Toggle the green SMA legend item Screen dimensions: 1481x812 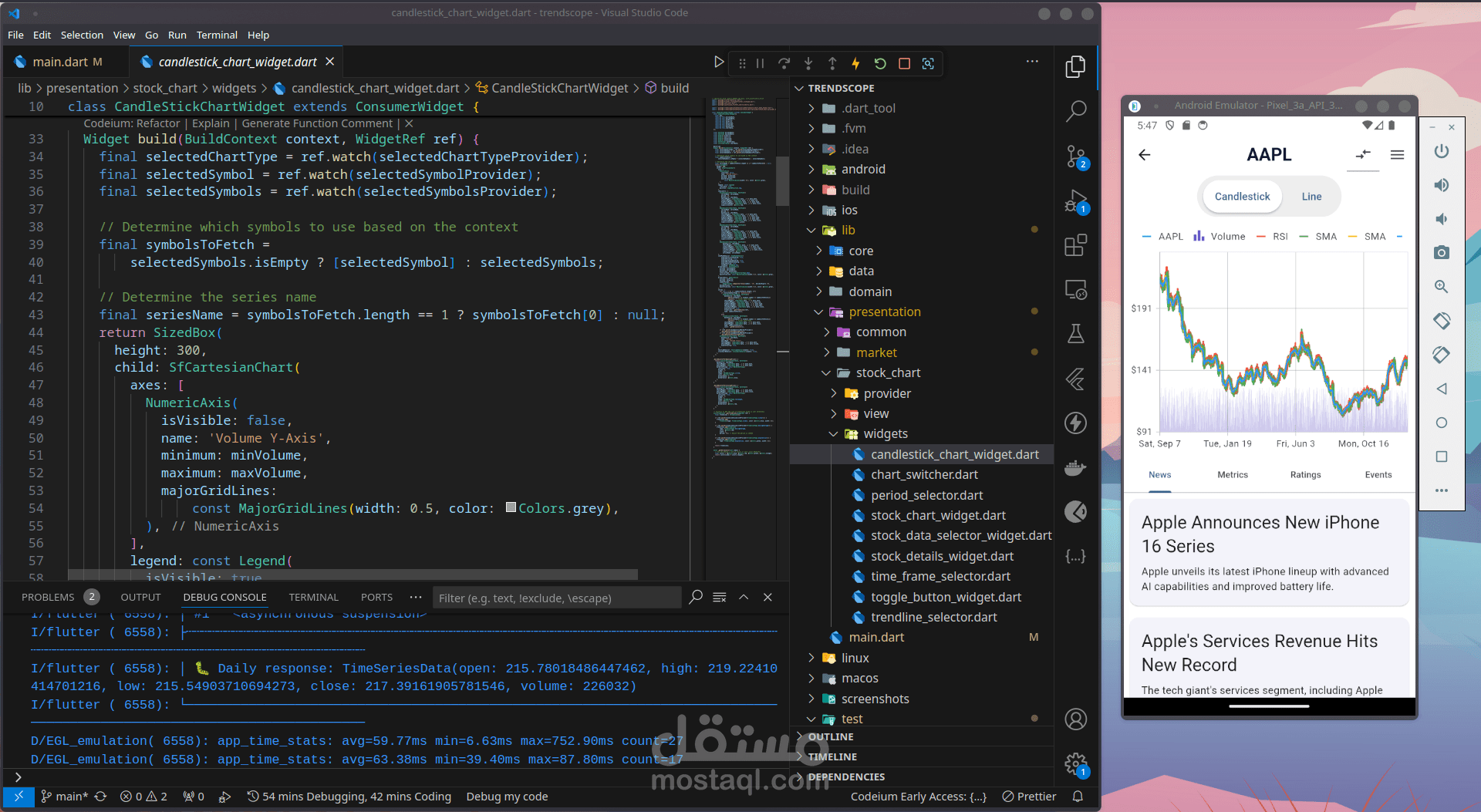[1318, 237]
